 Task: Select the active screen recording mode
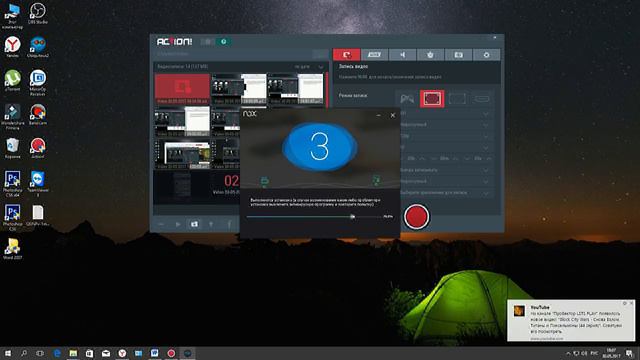click(x=432, y=98)
